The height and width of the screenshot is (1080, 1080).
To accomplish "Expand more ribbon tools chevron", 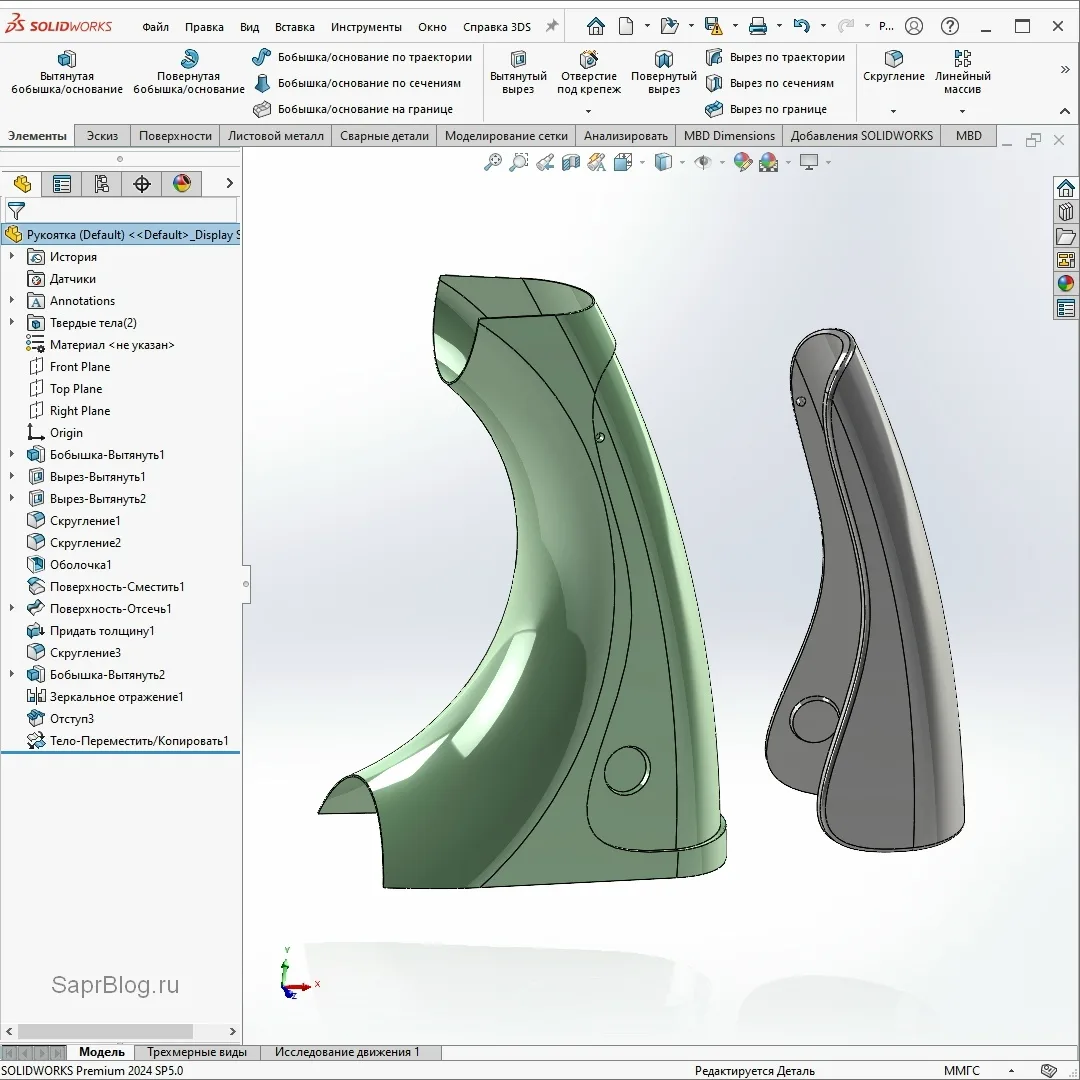I will pyautogui.click(x=1065, y=70).
